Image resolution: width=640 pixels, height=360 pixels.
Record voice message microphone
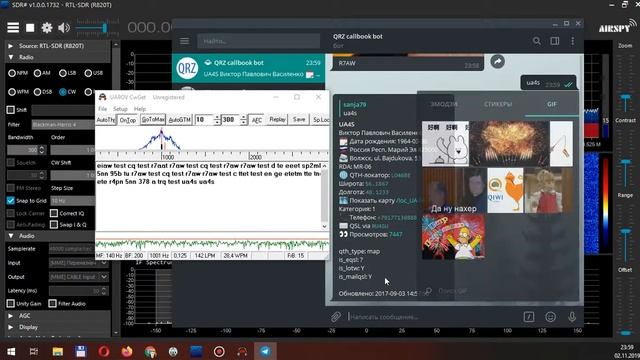point(572,317)
